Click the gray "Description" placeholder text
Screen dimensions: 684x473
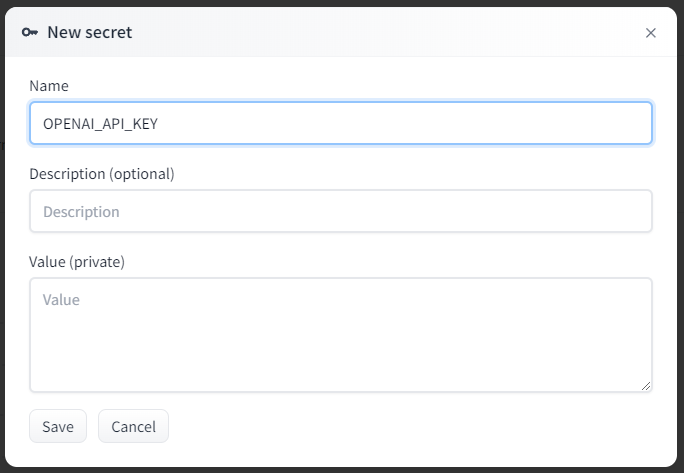[81, 212]
